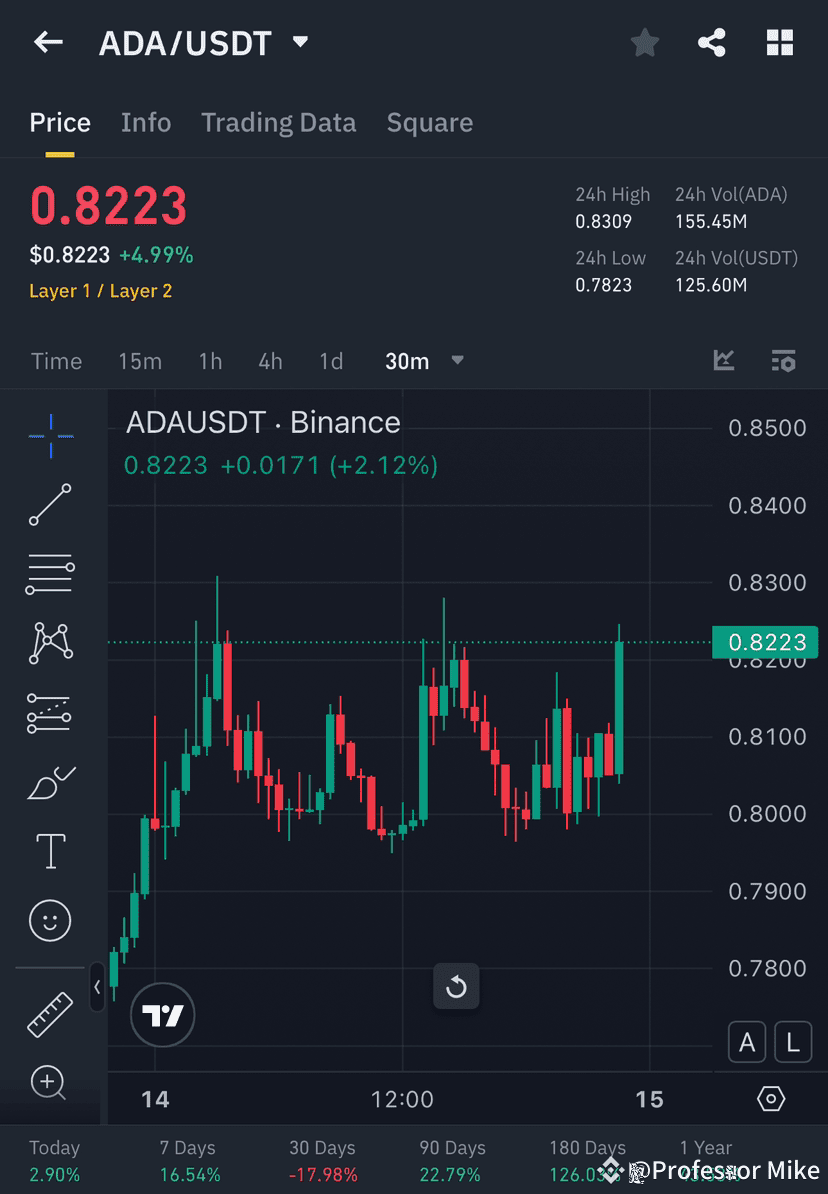Select the trend line drawing tool
828x1194 pixels.
50,505
